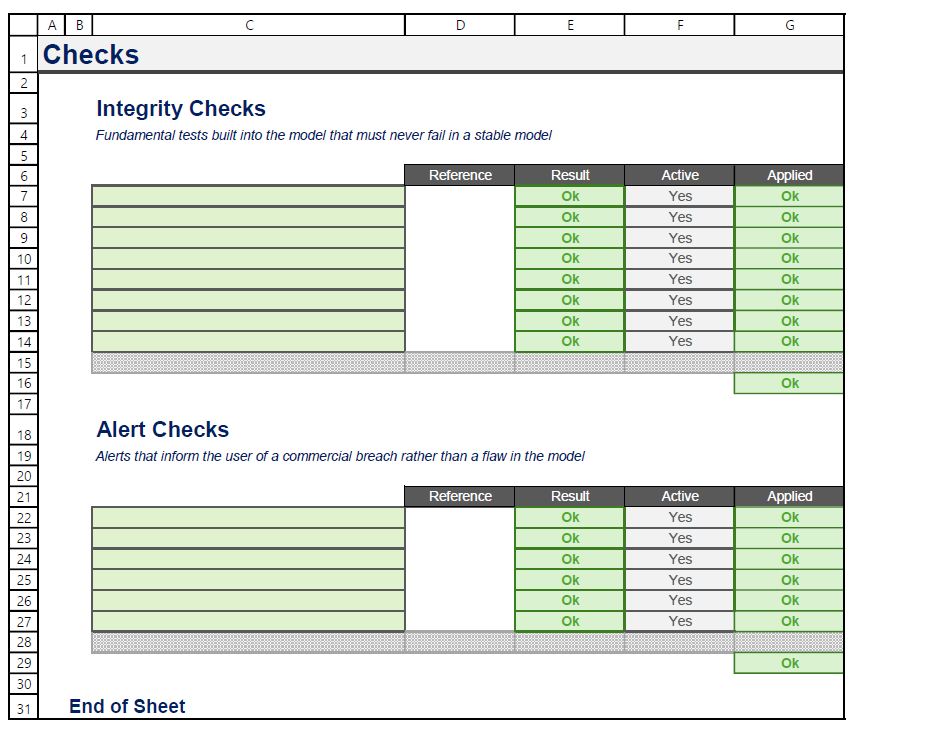This screenshot has width=940, height=743.
Task: Click the Integrity Checks heading
Action: coord(180,108)
